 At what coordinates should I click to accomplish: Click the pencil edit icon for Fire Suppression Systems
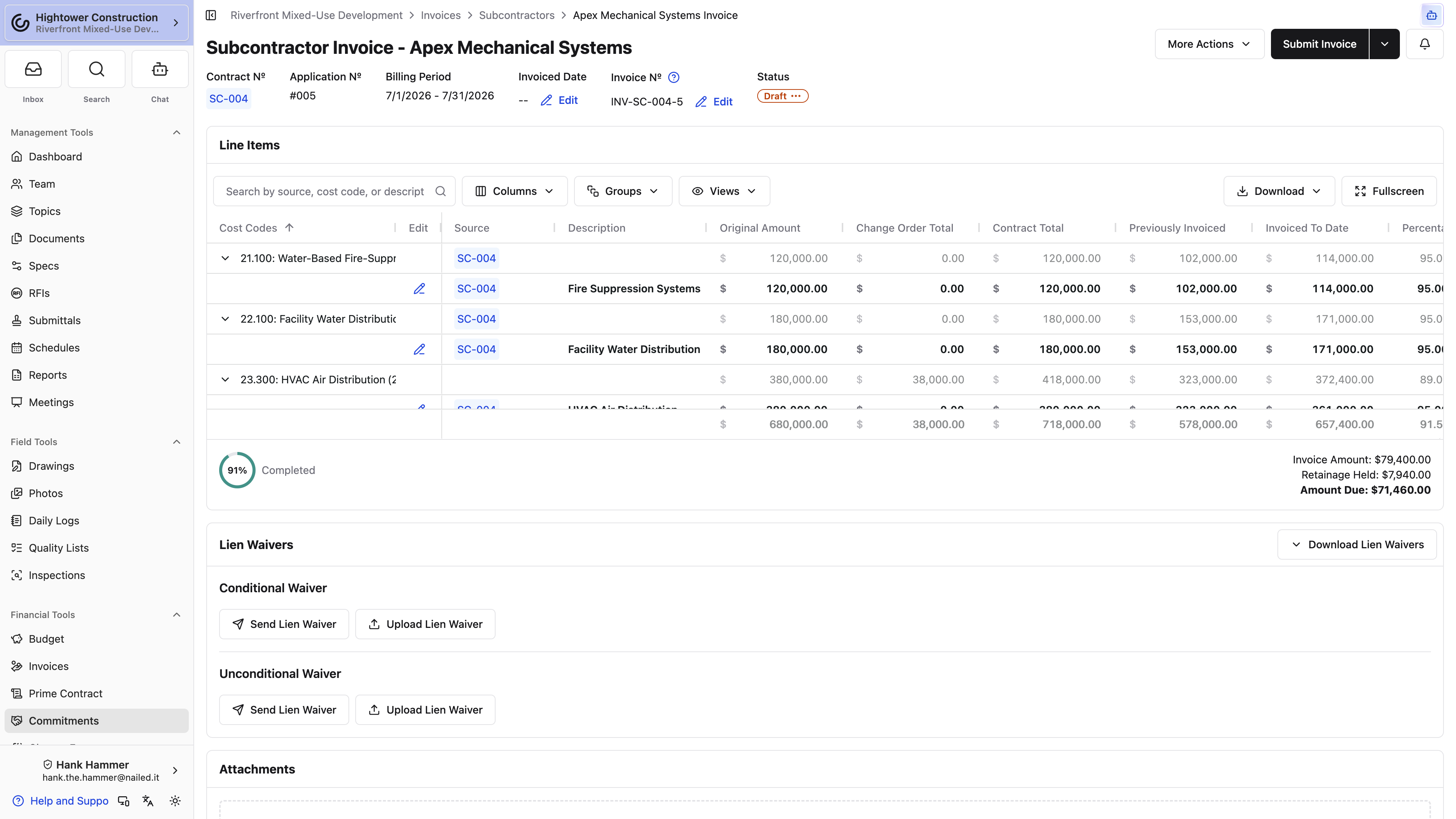[419, 289]
